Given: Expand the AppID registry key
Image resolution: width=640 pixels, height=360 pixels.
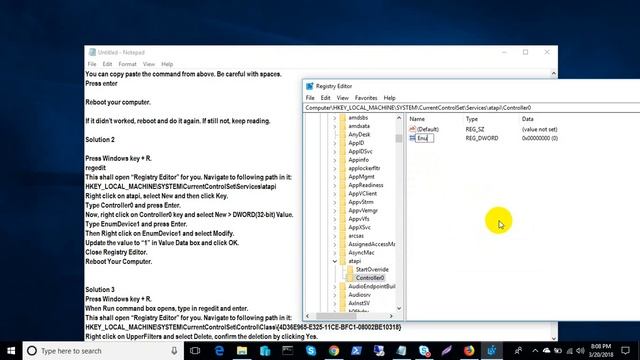Looking at the screenshot, I should click(335, 143).
